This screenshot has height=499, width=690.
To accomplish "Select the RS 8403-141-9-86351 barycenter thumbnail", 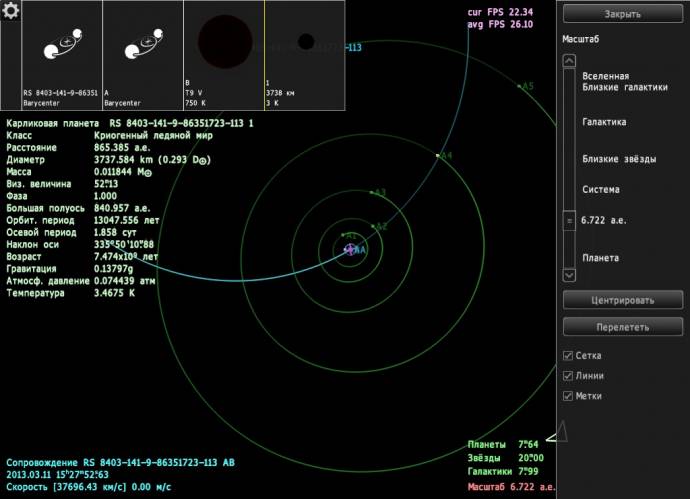I will (62, 55).
